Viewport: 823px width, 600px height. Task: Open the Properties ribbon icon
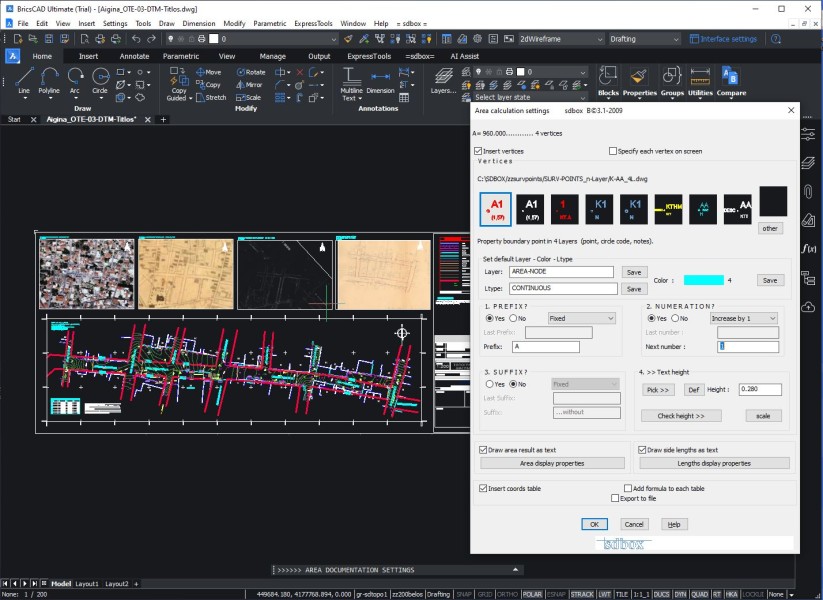tap(639, 81)
